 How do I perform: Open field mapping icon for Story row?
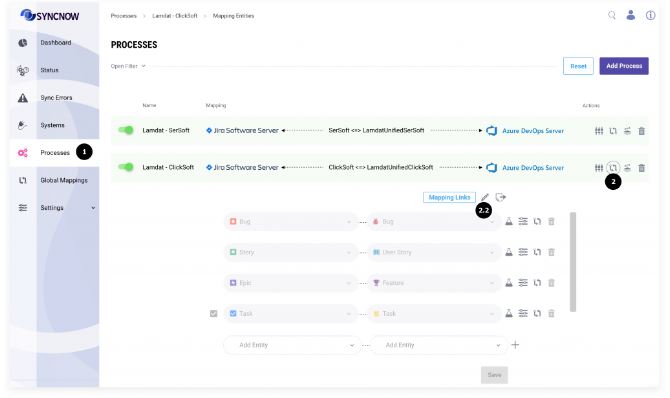point(537,252)
